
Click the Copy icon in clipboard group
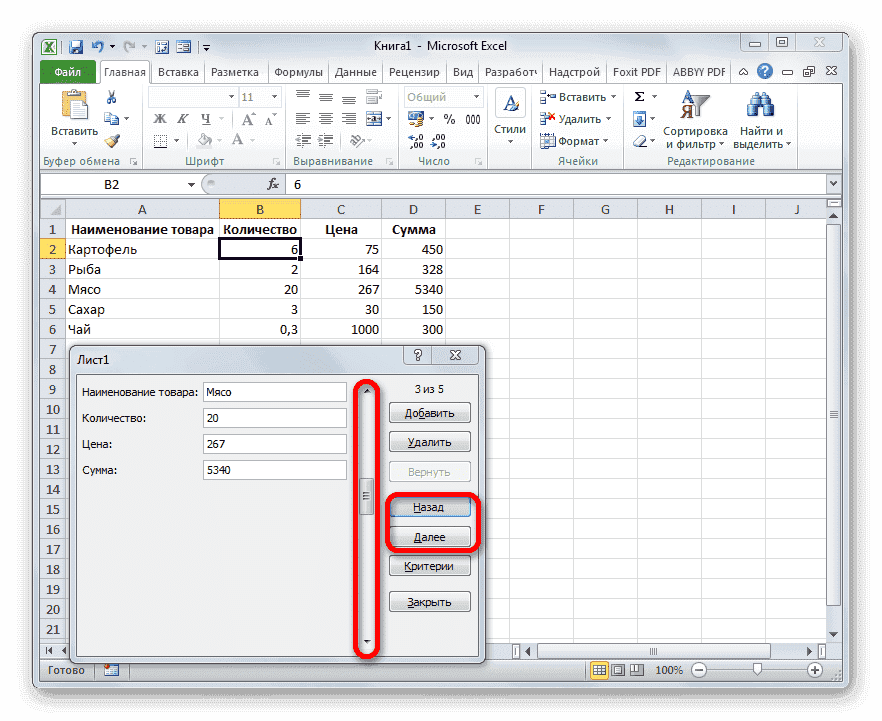point(111,119)
